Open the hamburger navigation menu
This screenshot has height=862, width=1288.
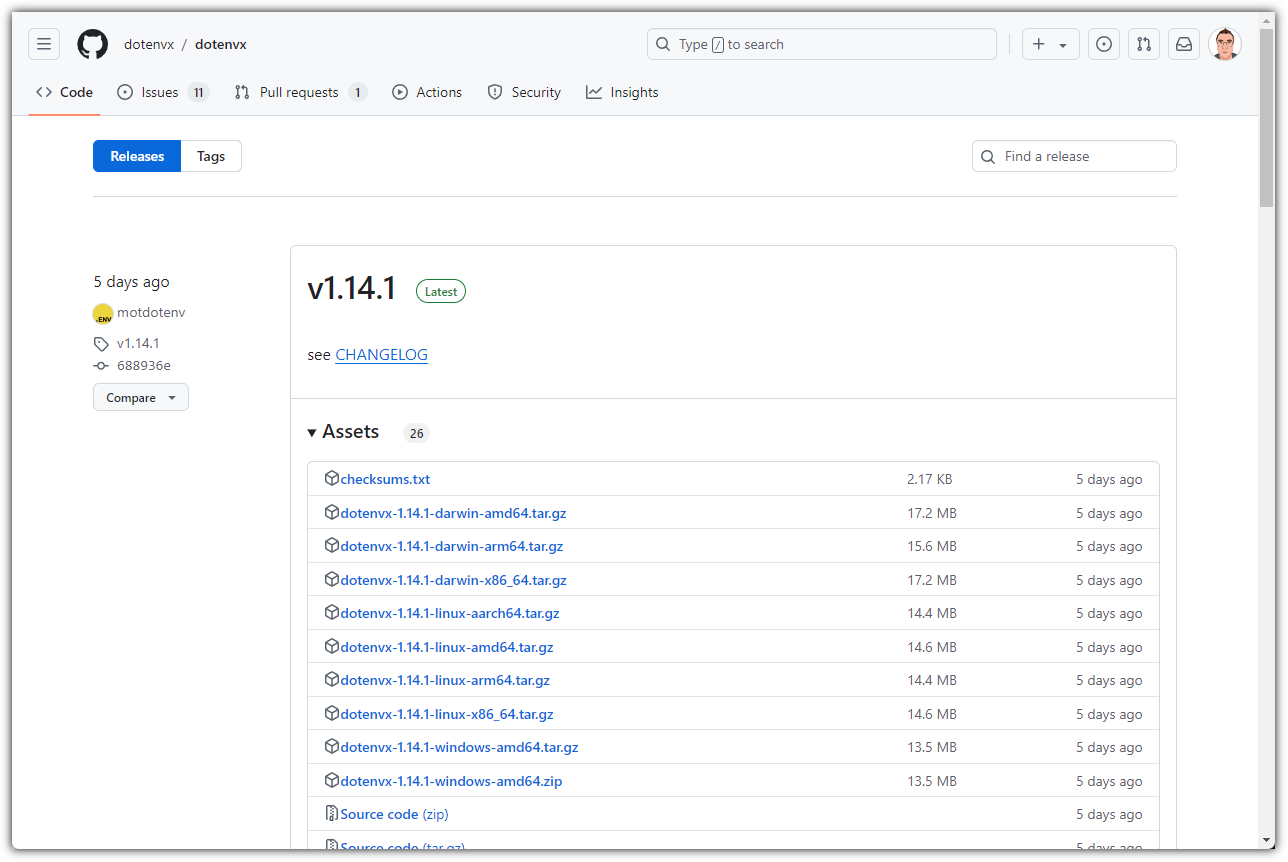(44, 44)
